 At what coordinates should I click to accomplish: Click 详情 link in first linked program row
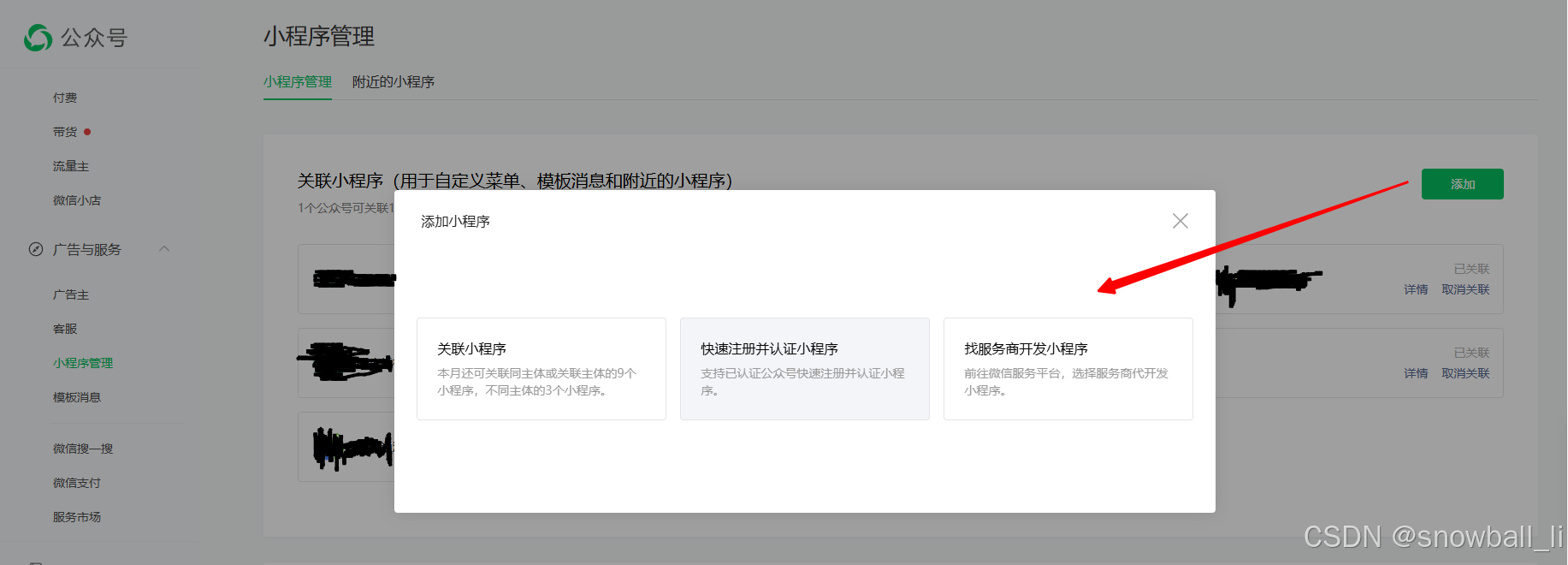coord(1416,289)
